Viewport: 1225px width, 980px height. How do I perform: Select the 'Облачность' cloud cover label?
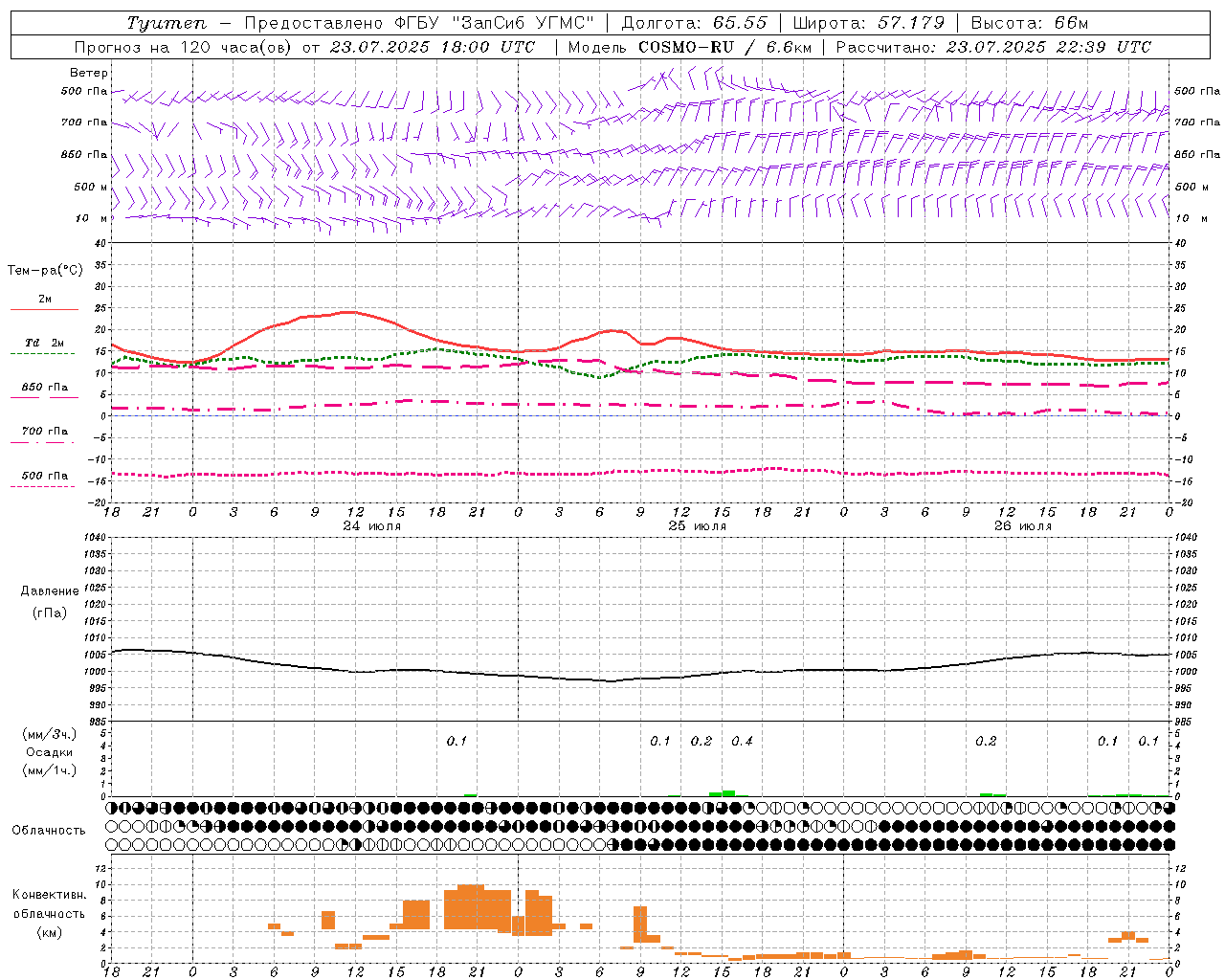(49, 830)
